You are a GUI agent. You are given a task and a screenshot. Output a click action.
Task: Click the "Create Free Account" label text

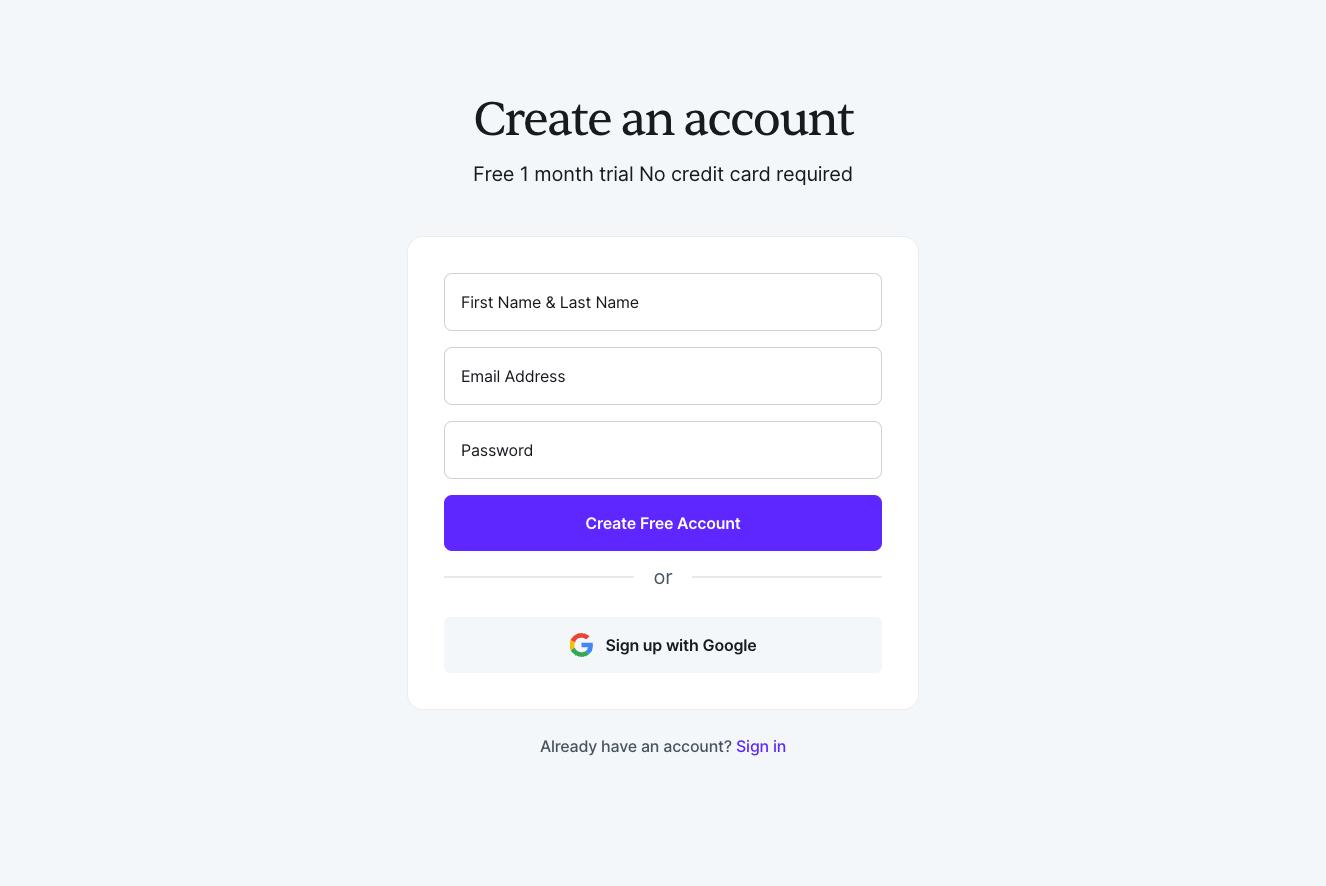point(663,523)
